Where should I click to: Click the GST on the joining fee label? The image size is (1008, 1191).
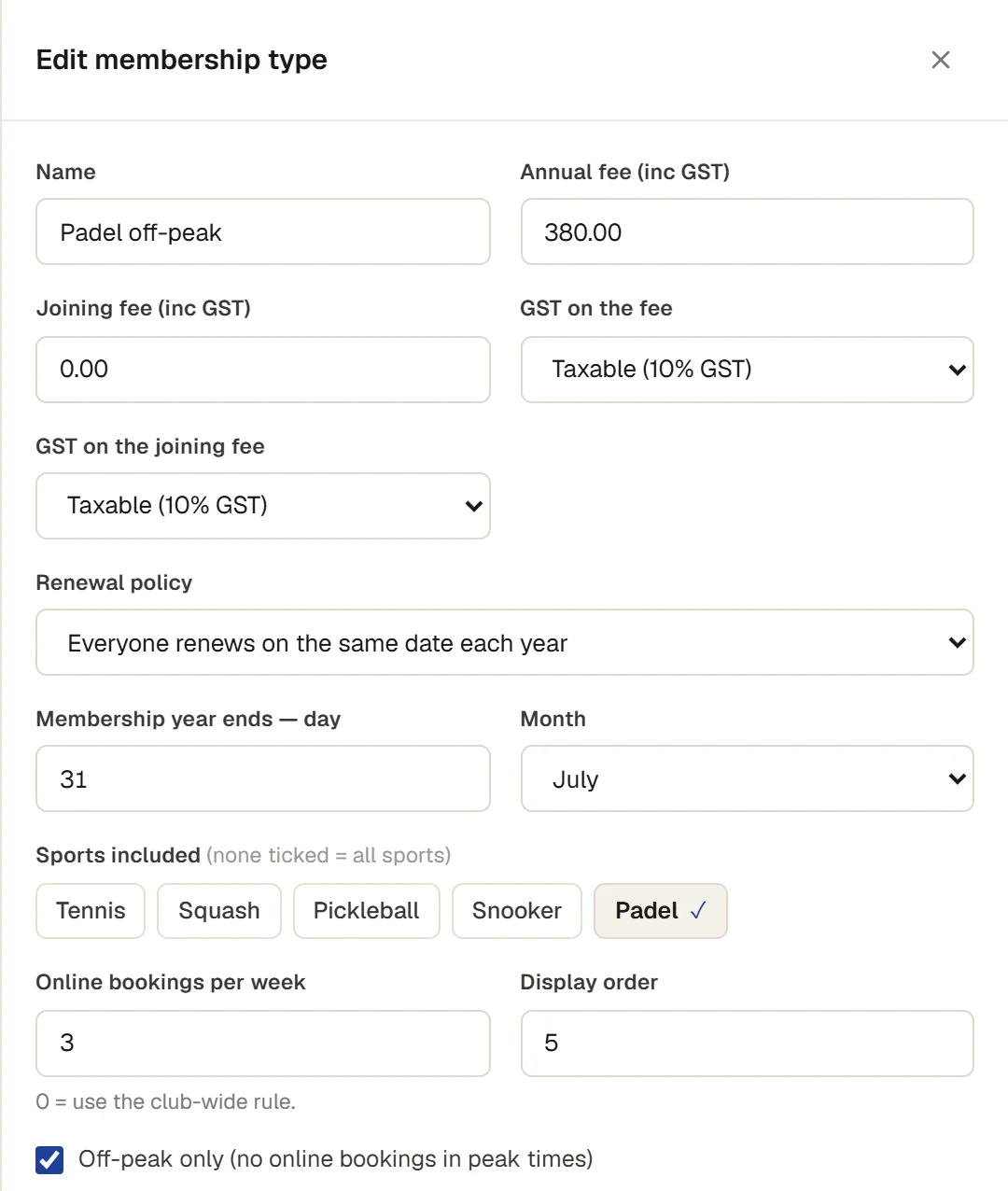150,446
